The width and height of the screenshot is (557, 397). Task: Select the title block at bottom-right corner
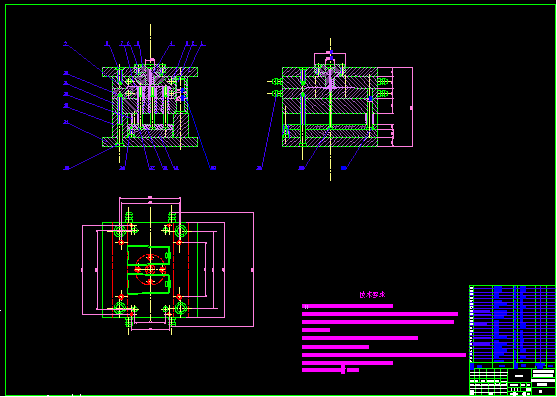coord(512,382)
